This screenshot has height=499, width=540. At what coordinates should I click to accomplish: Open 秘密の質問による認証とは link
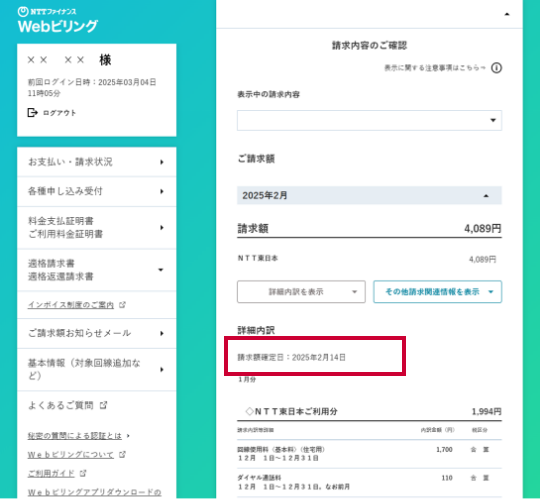(75, 436)
